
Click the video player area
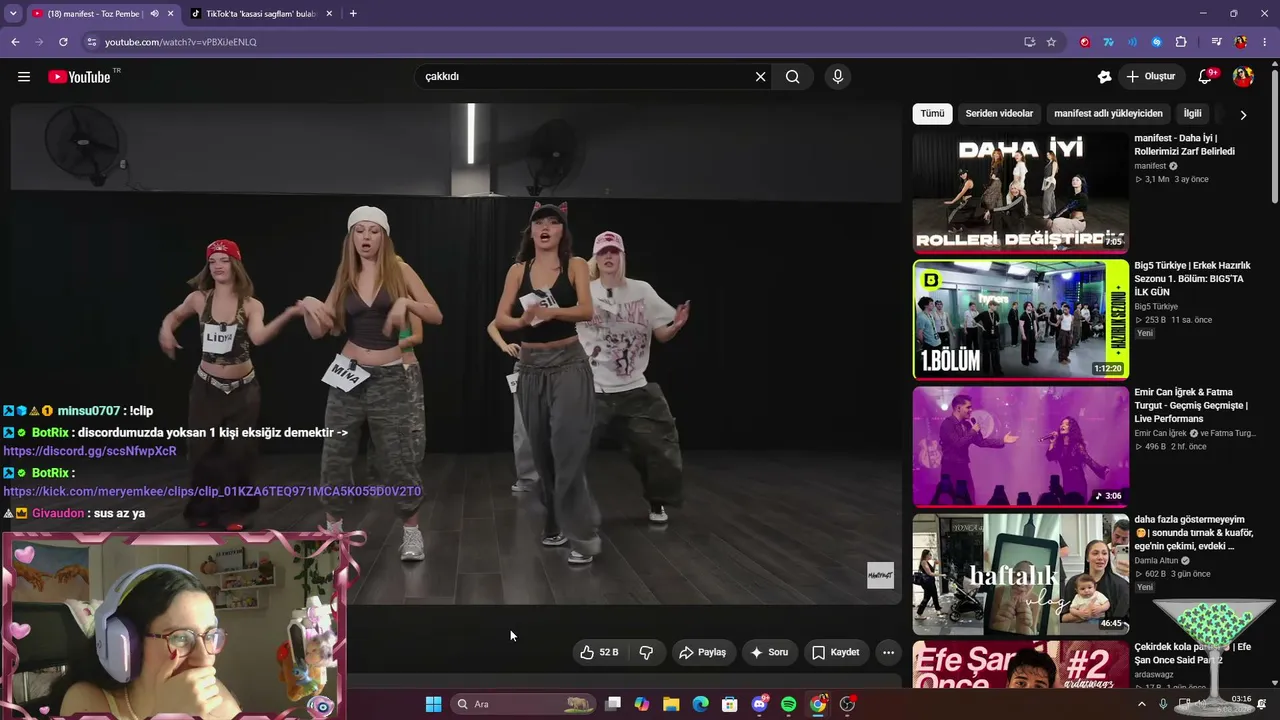(456, 354)
